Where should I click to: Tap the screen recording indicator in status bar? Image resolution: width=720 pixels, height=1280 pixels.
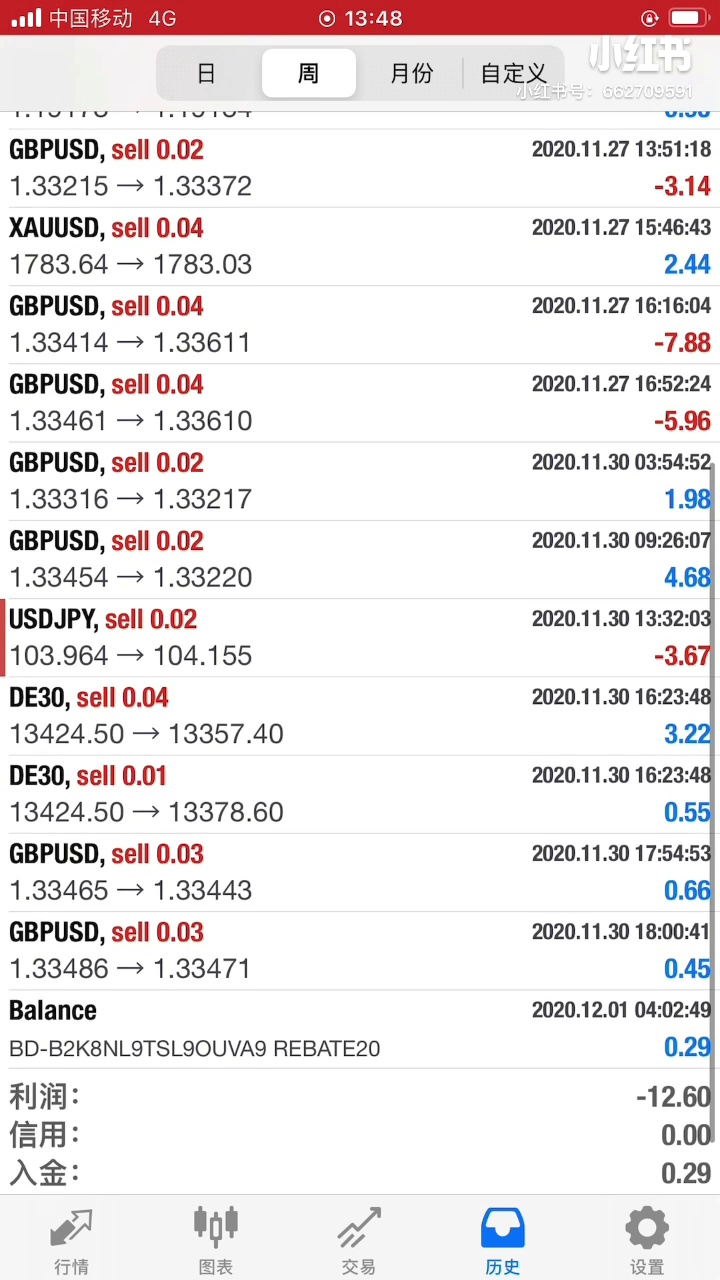coord(327,18)
